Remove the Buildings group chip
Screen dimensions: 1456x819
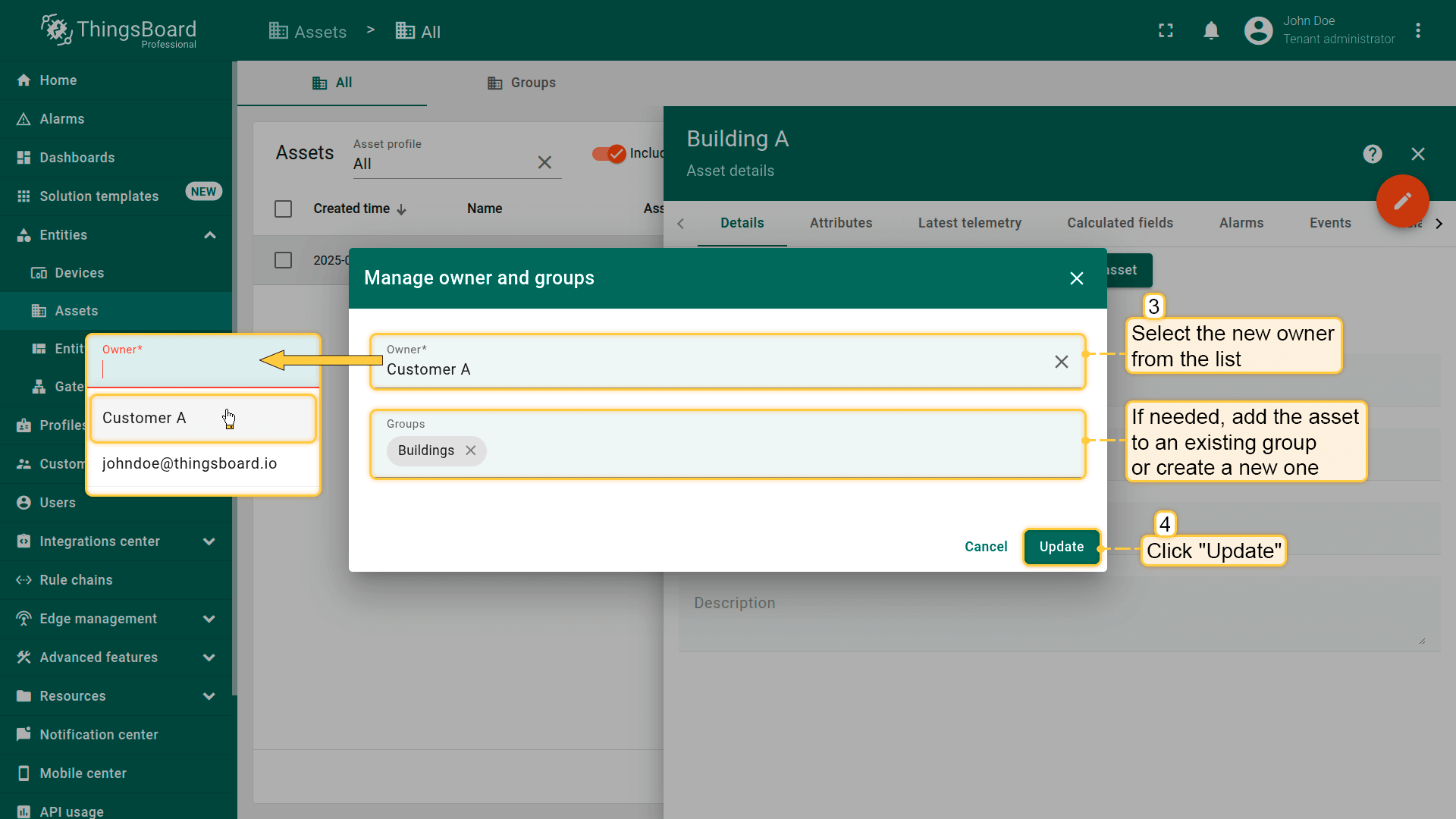[x=471, y=450]
